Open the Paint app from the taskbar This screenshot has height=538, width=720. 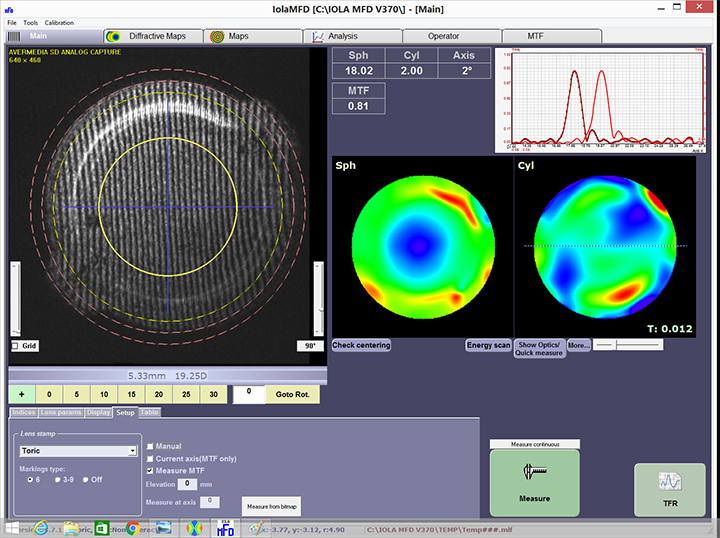click(256, 528)
